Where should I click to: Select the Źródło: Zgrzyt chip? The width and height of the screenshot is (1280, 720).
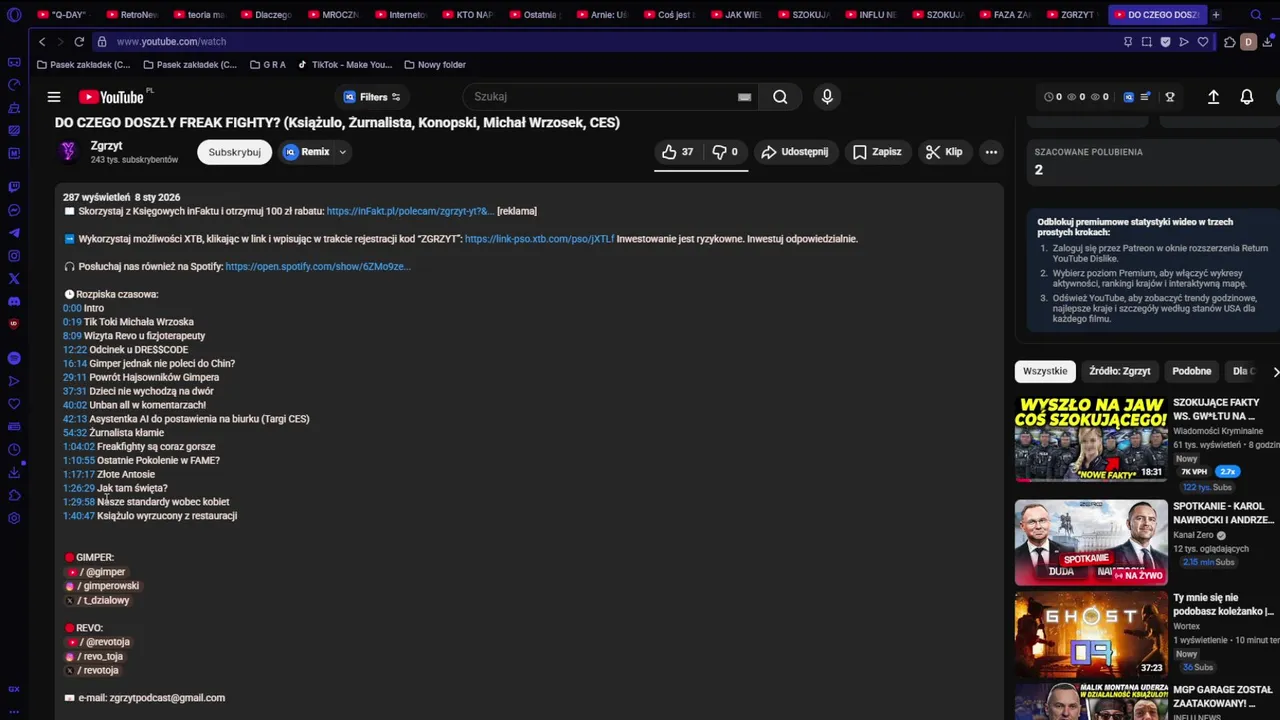[x=1120, y=371]
